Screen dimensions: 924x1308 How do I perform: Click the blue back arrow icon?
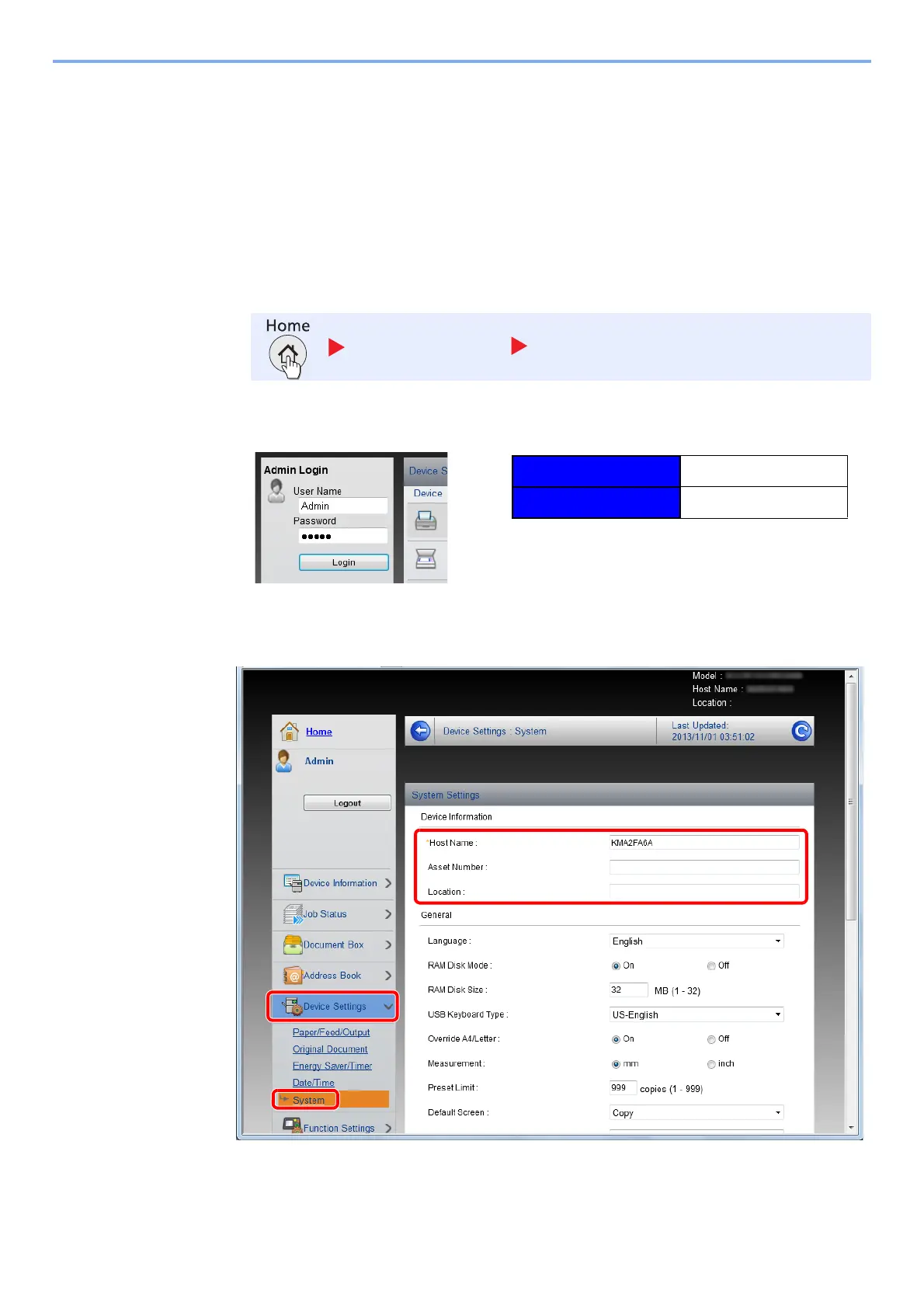(420, 731)
